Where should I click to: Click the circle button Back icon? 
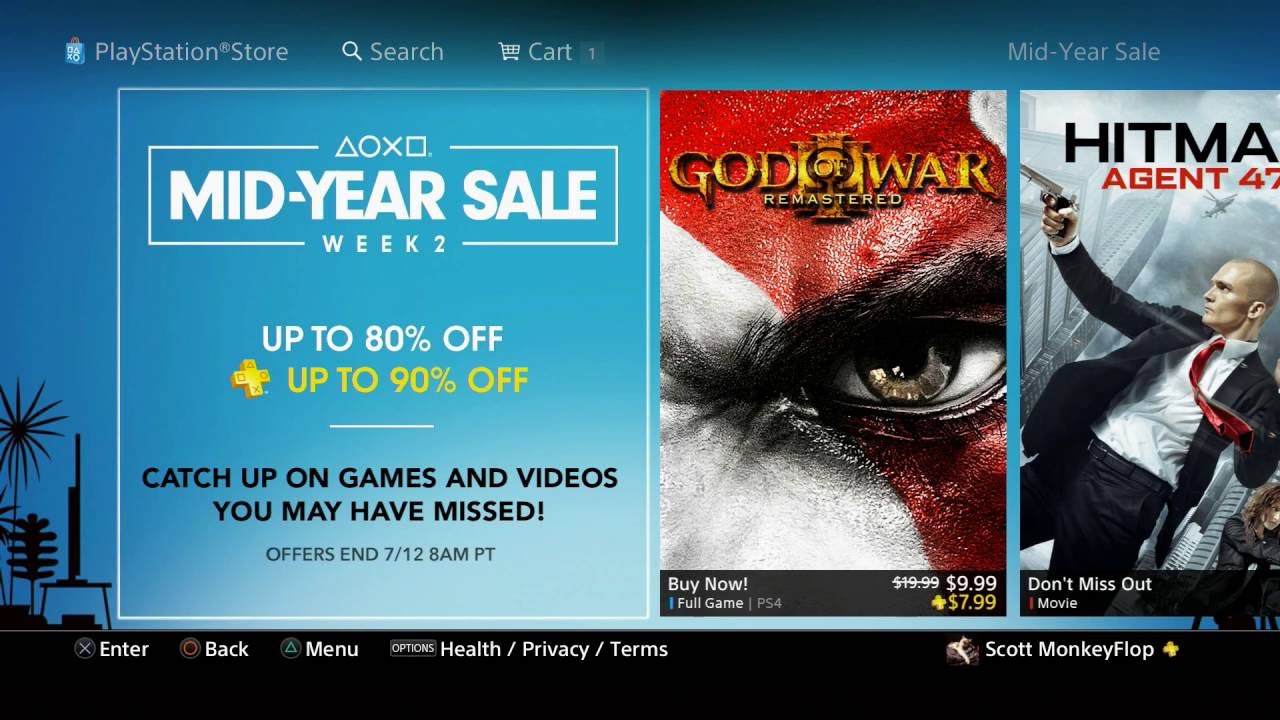pyautogui.click(x=190, y=649)
